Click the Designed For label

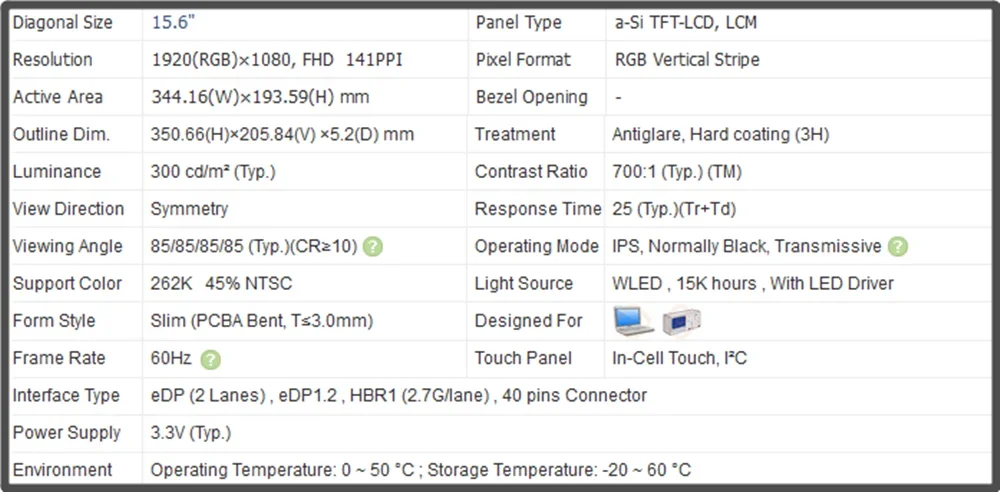tap(528, 321)
